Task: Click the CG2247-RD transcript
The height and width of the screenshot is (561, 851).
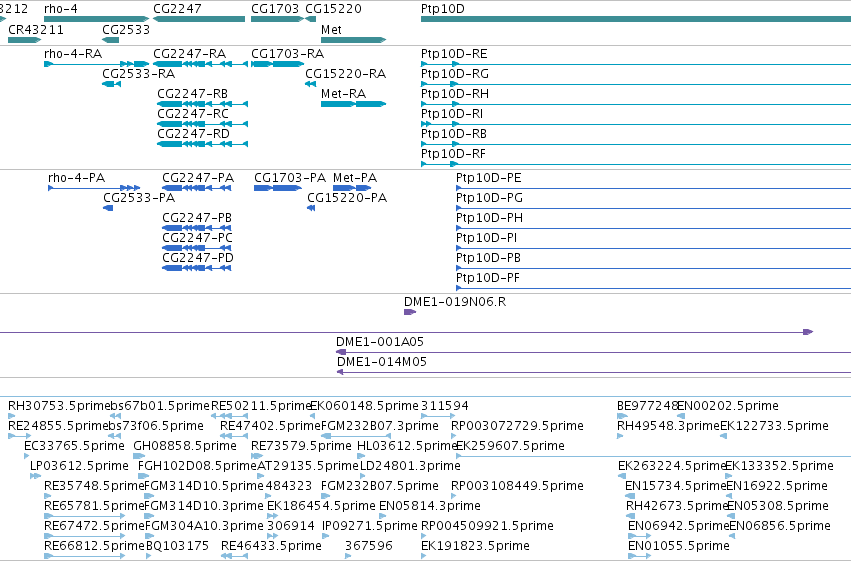Action: click(202, 144)
